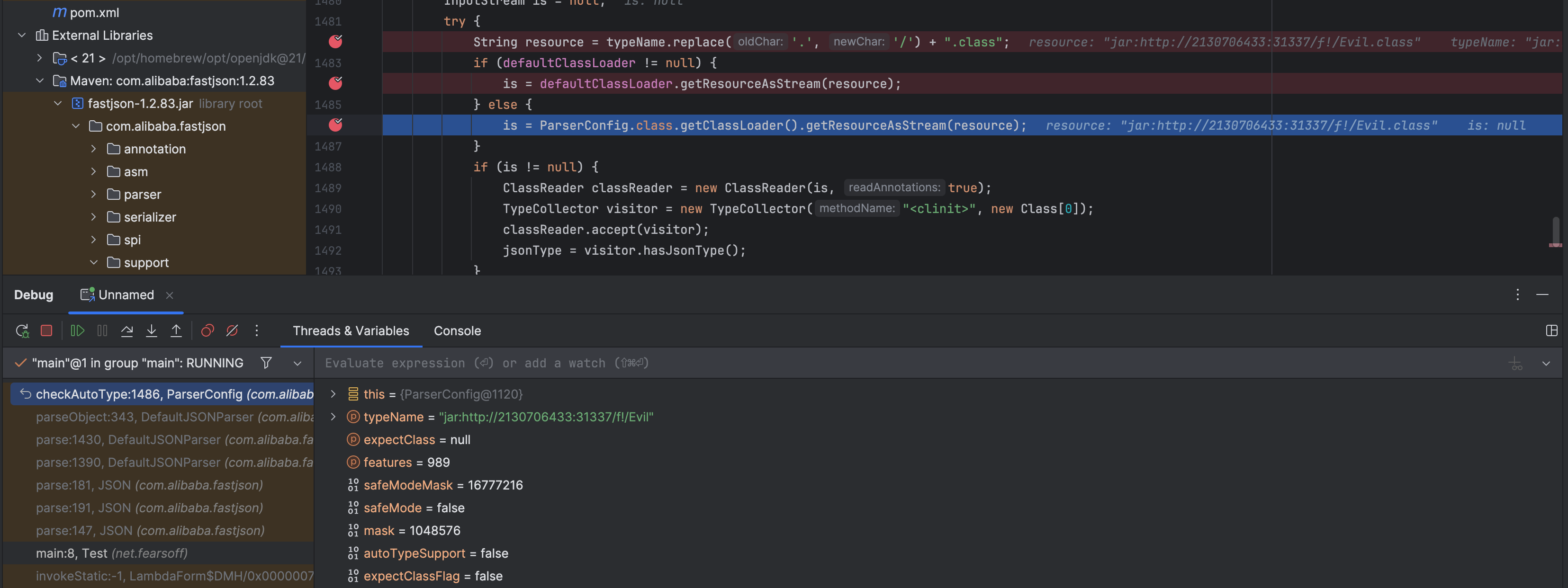Click the threads filter icon
Viewport: 1568px width, 588px height.
click(266, 363)
